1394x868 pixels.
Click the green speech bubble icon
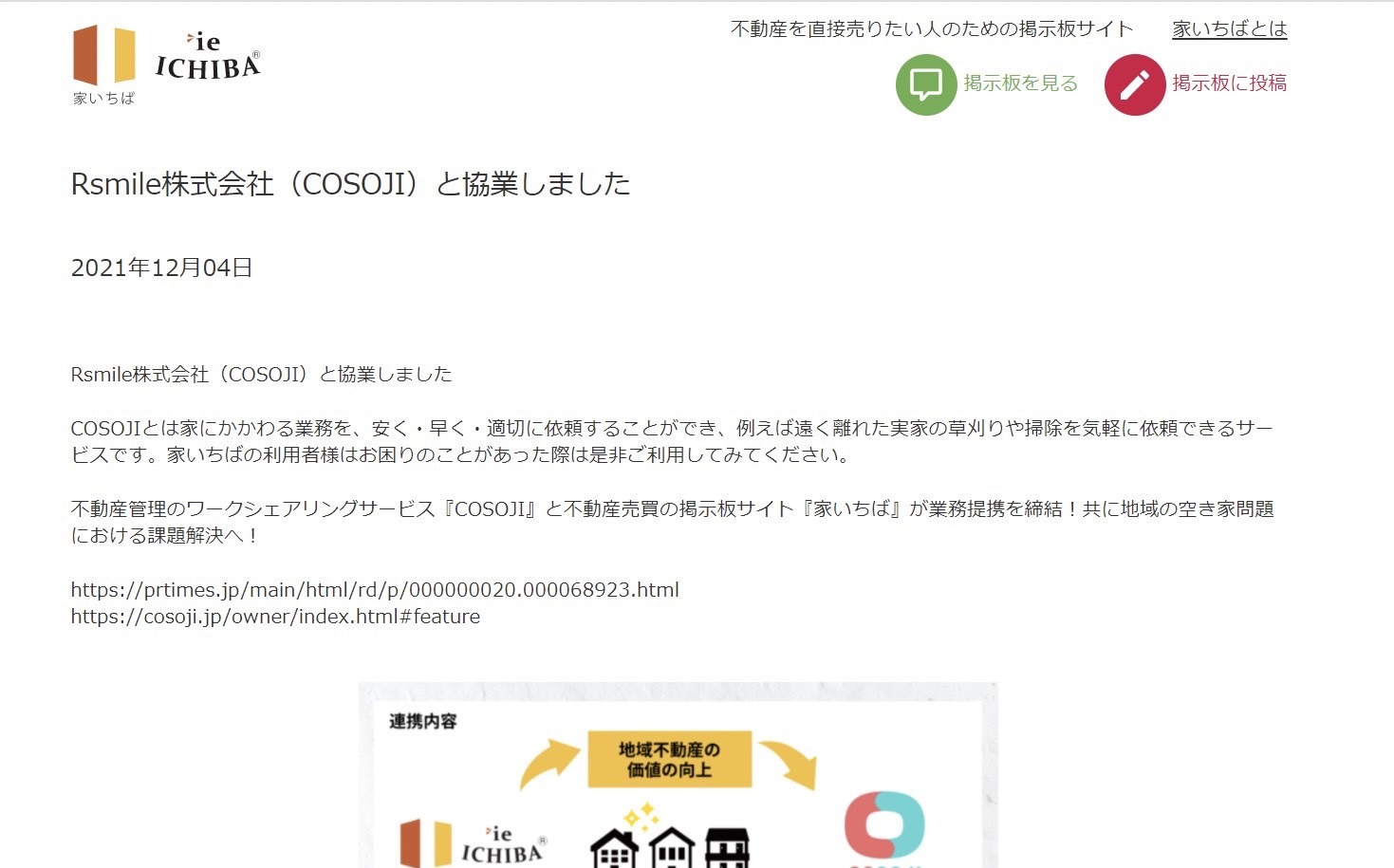click(x=925, y=84)
